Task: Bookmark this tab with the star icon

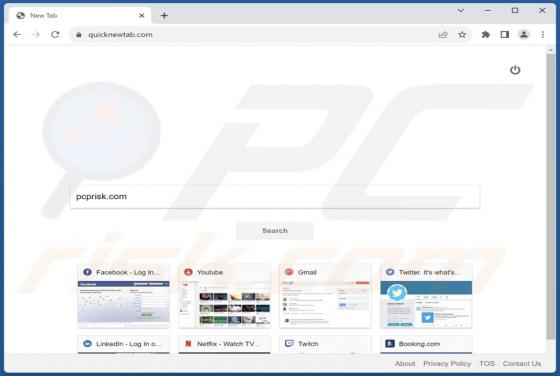Action: point(462,35)
